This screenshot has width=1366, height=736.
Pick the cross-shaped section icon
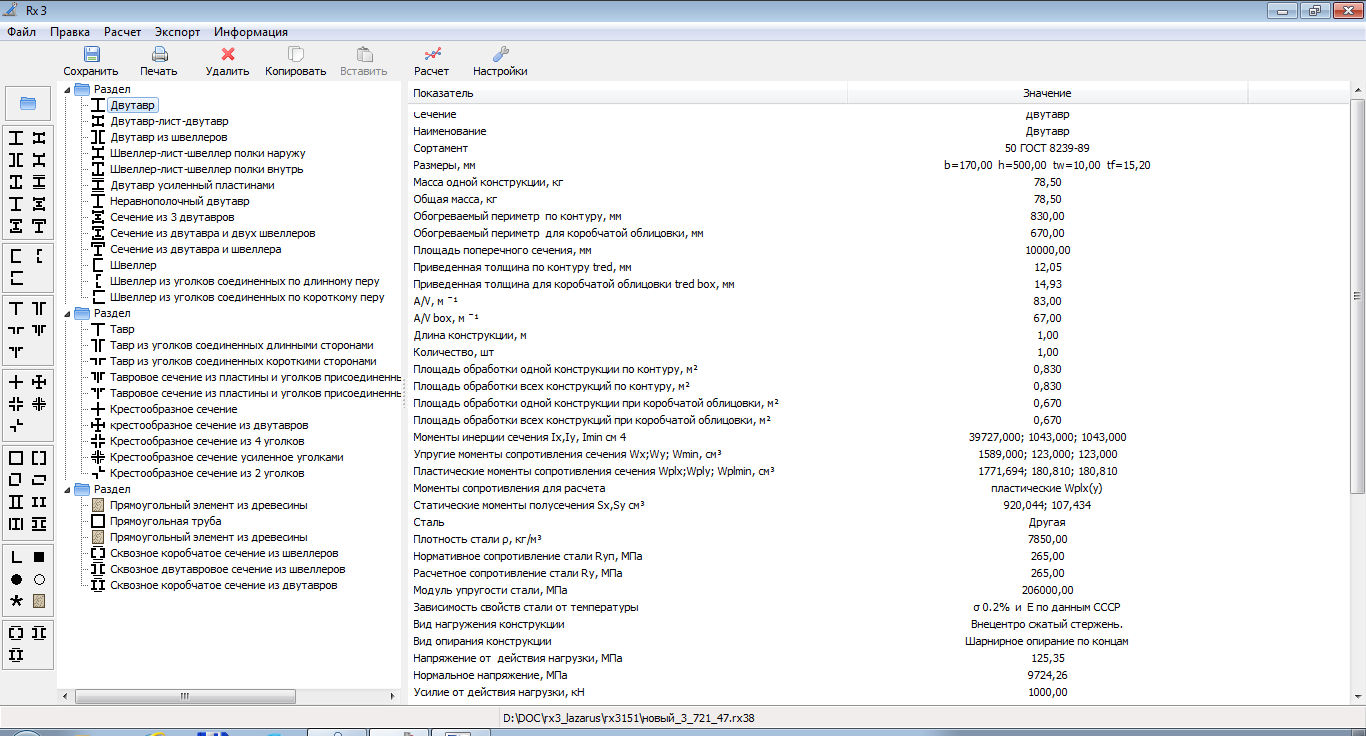pos(14,382)
